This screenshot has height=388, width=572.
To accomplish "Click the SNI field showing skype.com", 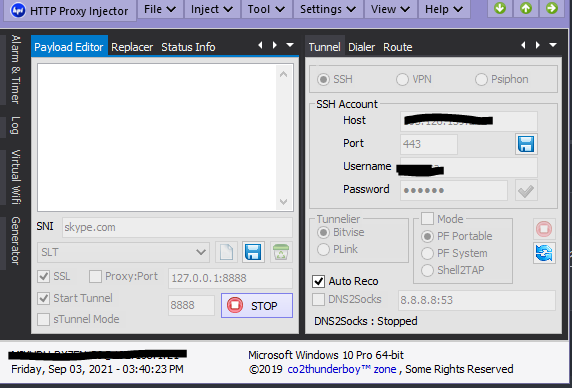I will [x=177, y=227].
